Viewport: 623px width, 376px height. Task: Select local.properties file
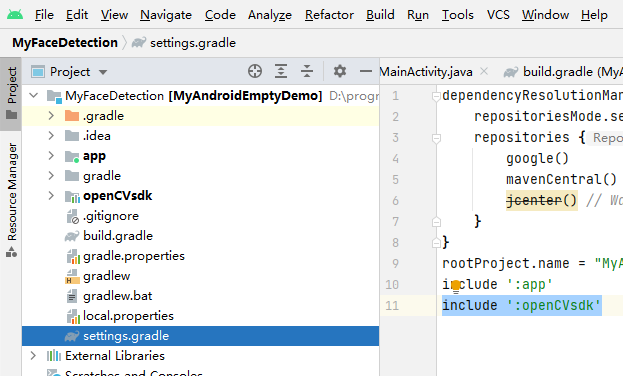[201, 316]
